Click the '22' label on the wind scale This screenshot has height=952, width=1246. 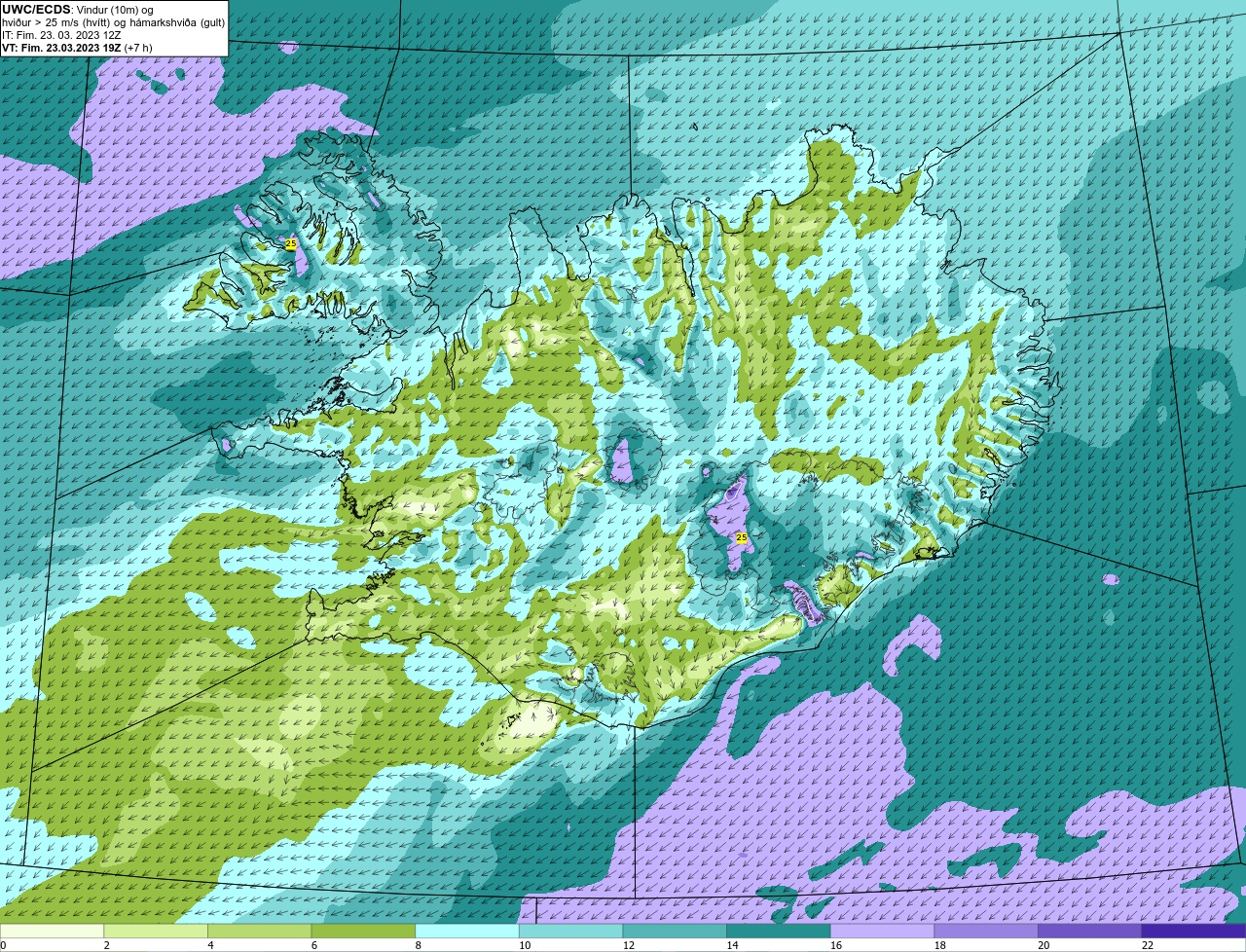point(1148,945)
